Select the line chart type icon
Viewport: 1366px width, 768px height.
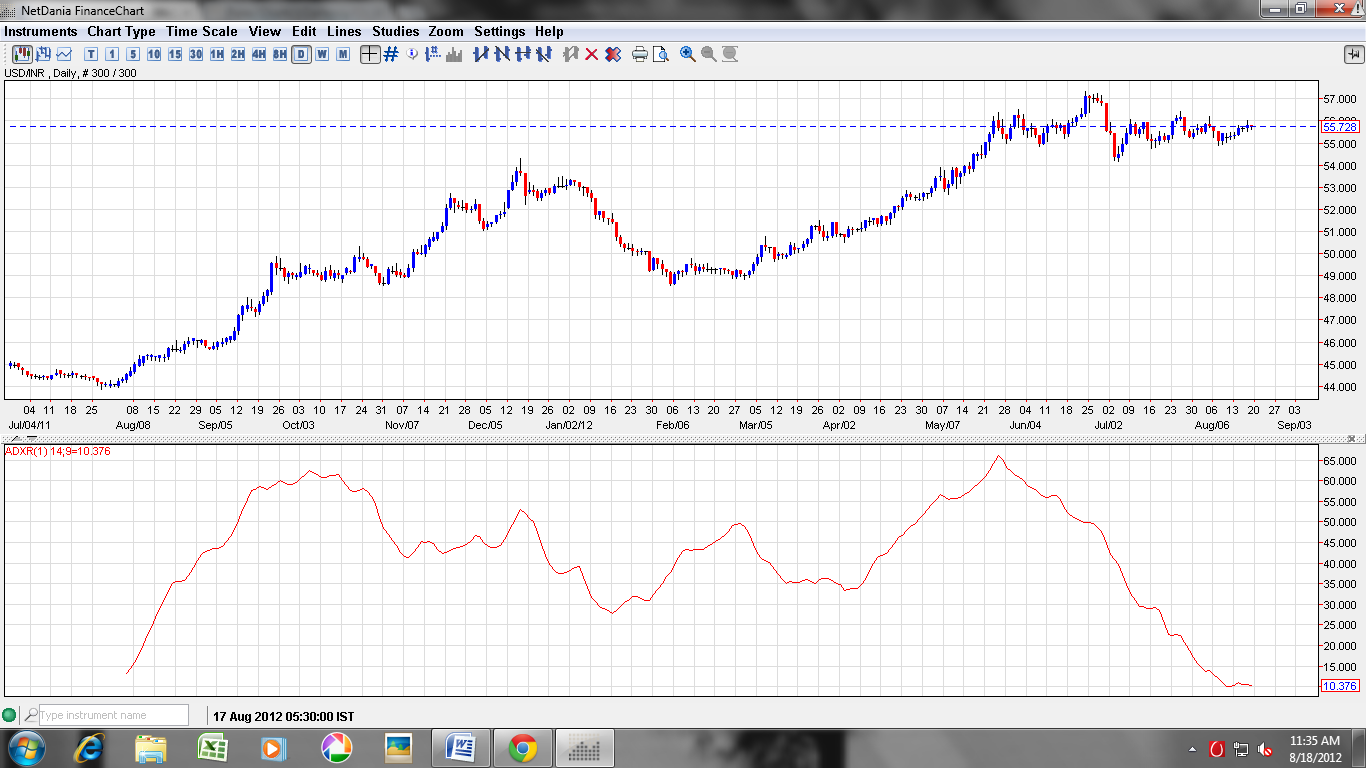point(62,55)
